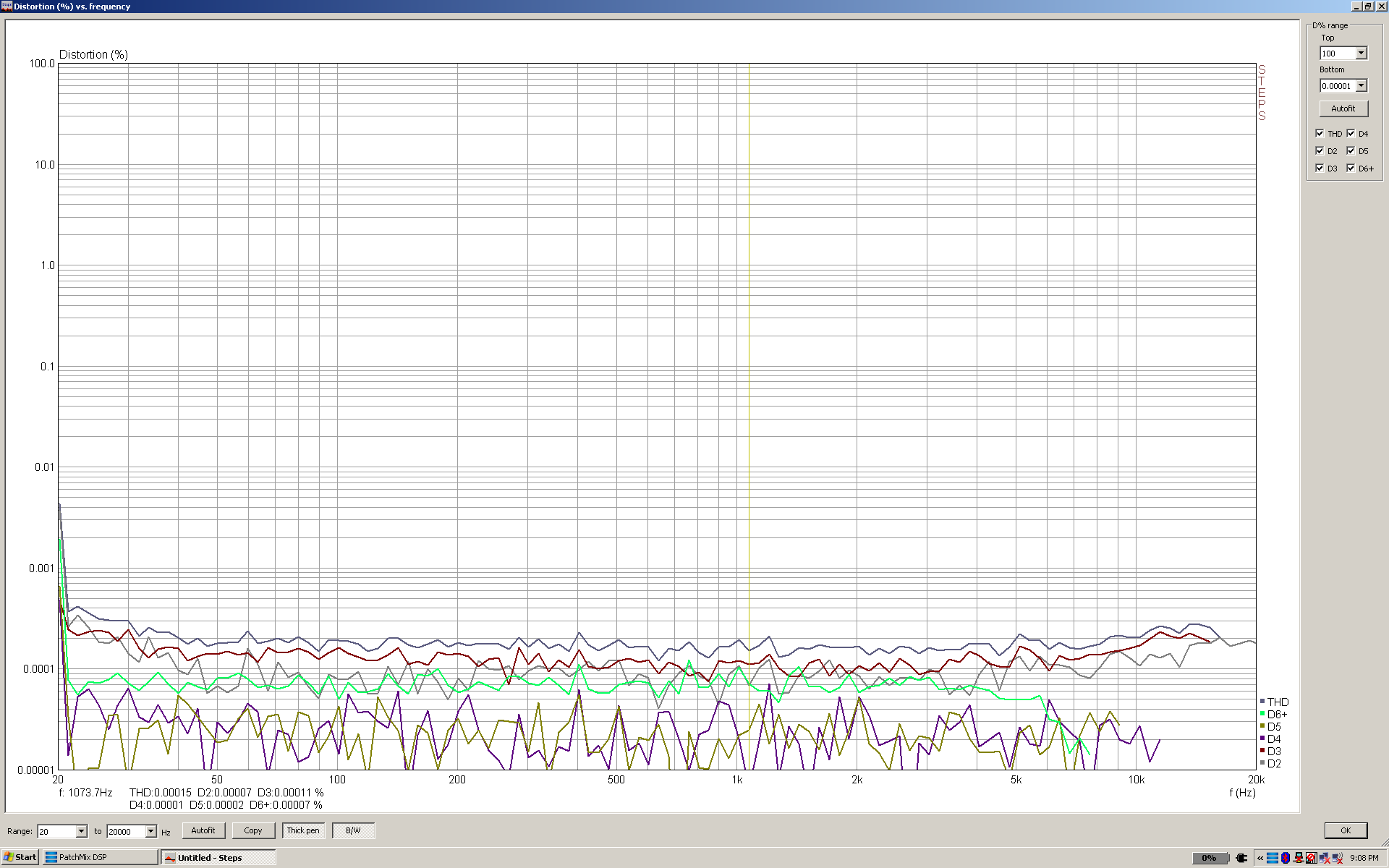Viewport: 1389px width, 868px height.
Task: Click the battery 0% indicator
Action: pos(1210,858)
